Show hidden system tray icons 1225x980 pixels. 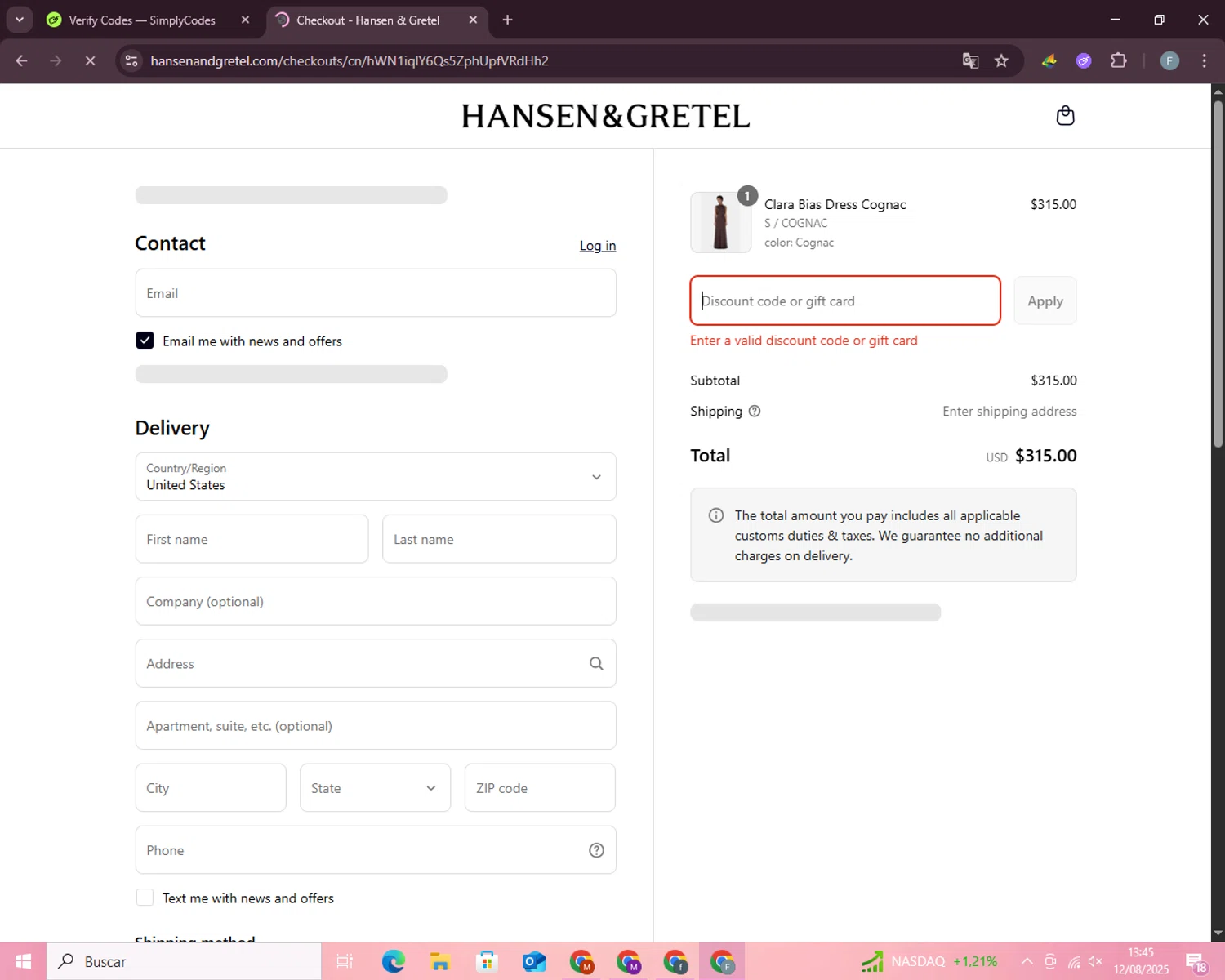pyautogui.click(x=1027, y=961)
